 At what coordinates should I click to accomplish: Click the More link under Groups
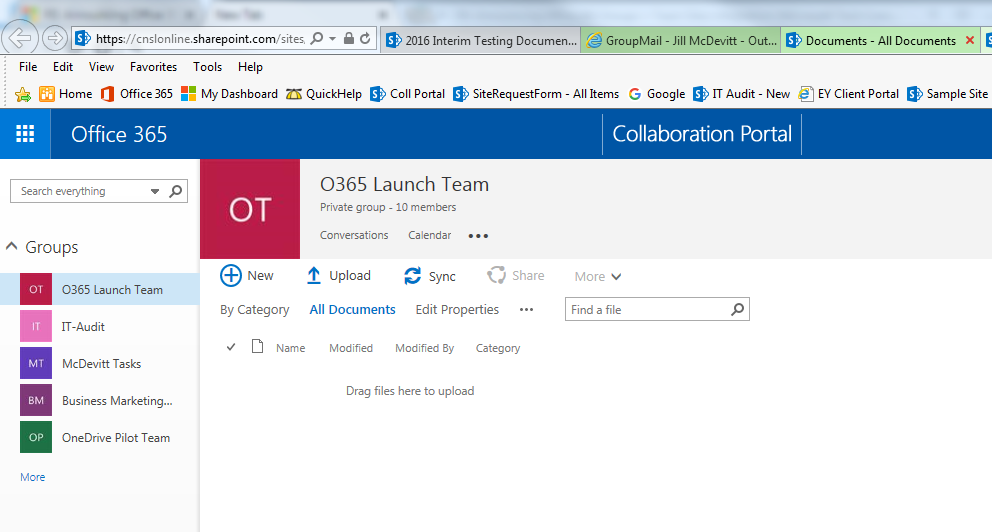32,477
